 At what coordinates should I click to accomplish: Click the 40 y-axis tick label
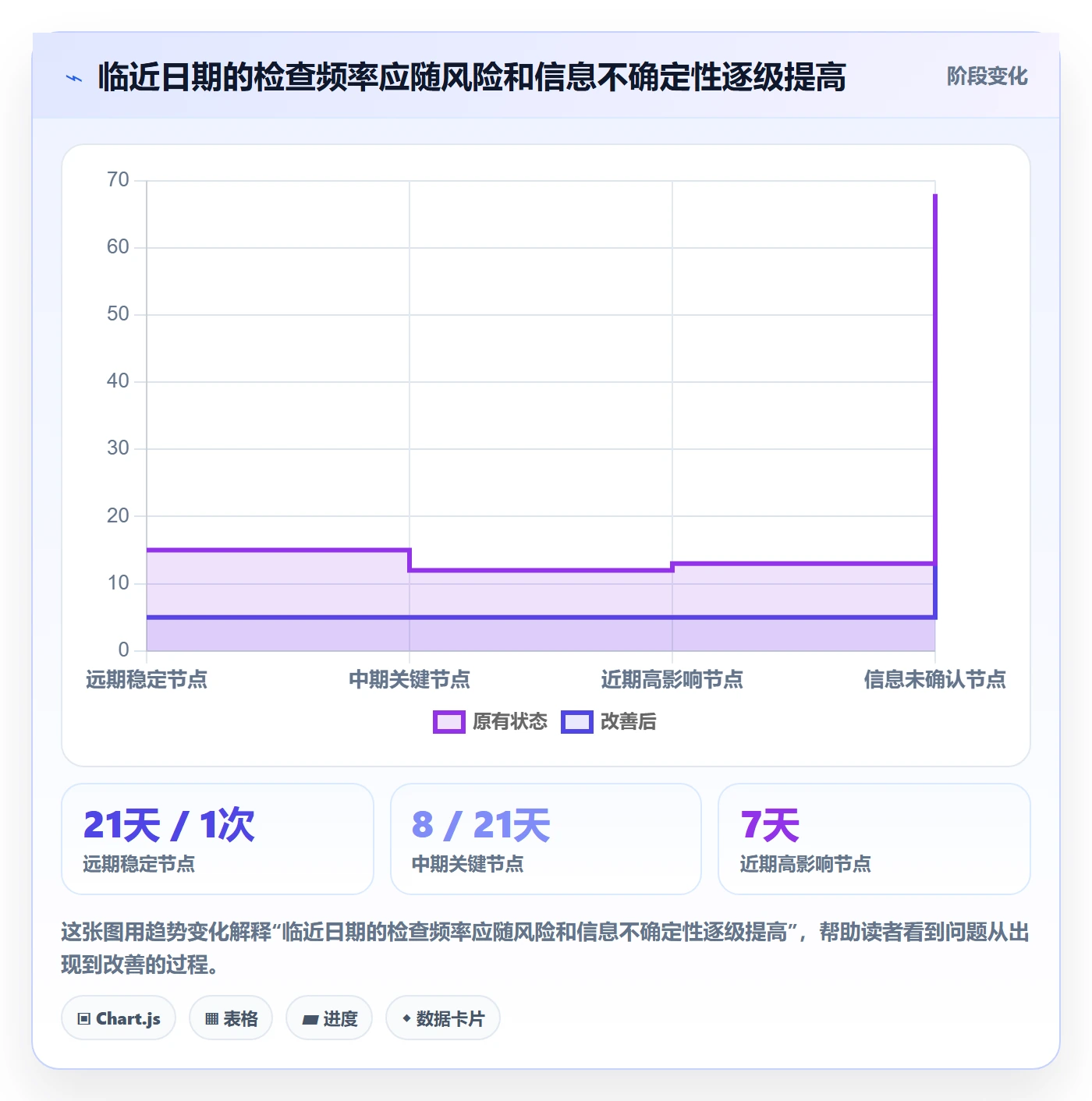tap(118, 381)
